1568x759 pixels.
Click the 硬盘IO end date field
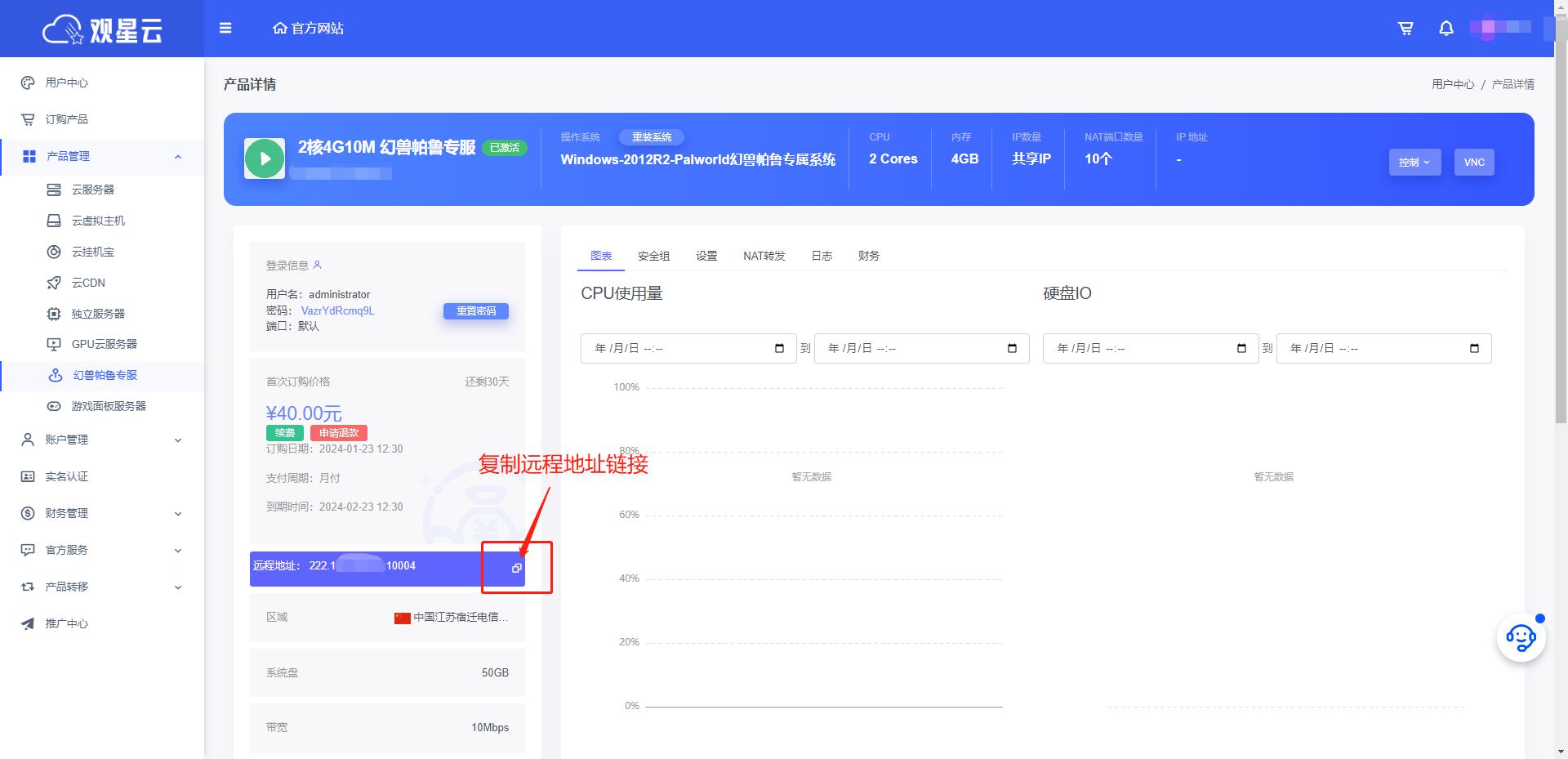[x=1384, y=348]
